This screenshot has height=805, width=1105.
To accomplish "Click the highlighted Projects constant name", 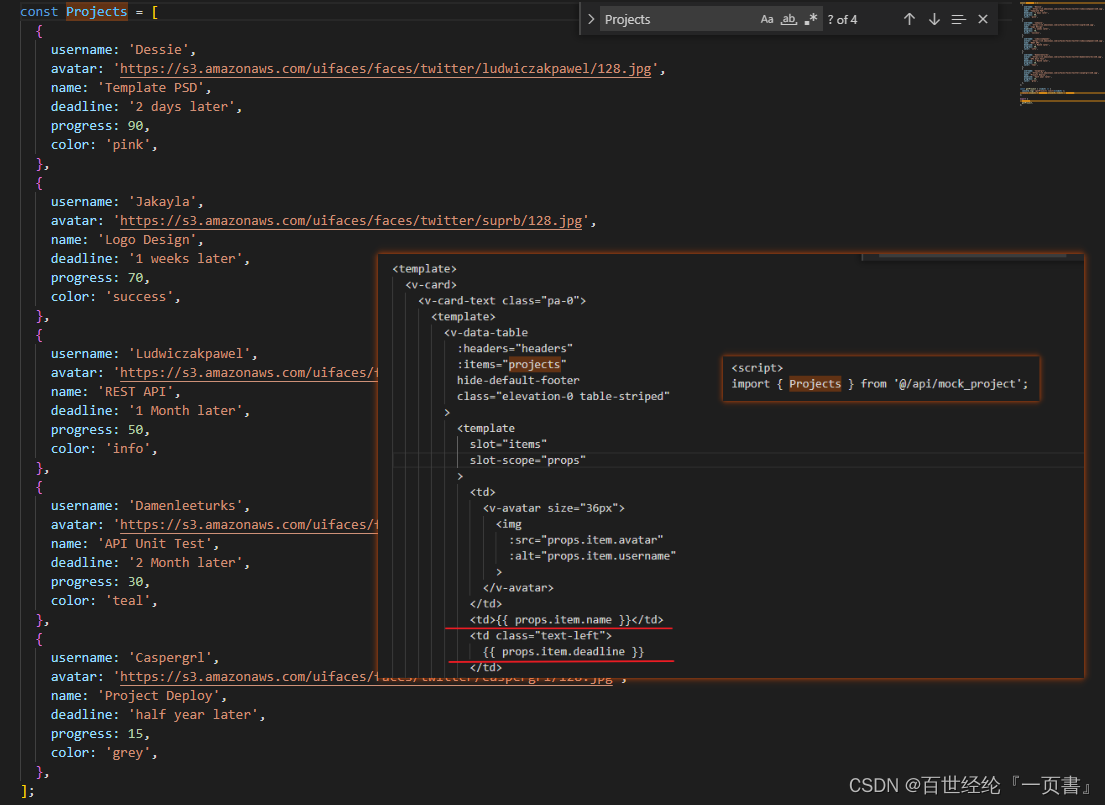I will click(x=97, y=12).
